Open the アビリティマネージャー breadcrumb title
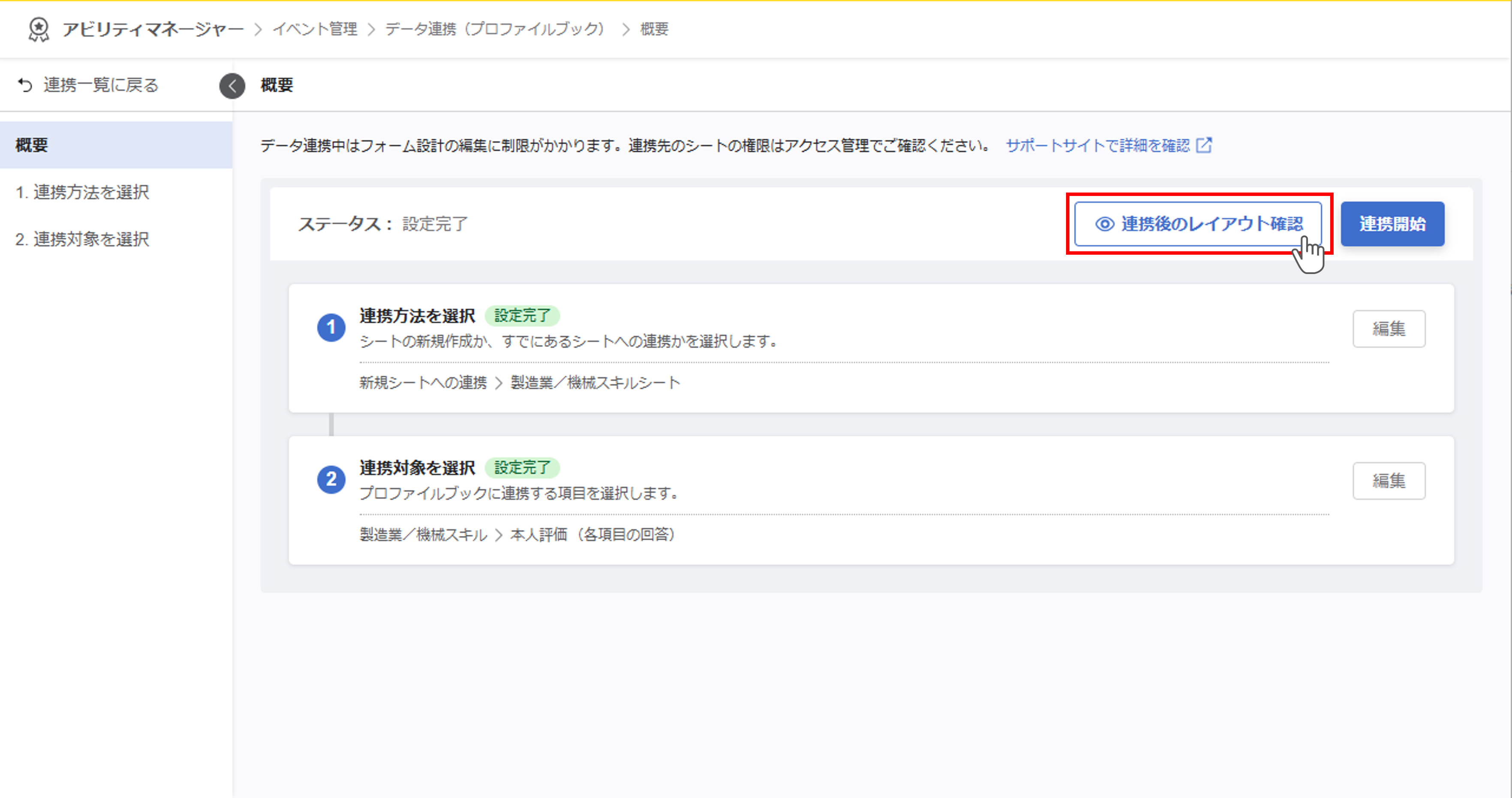The height and width of the screenshot is (798, 1512). 153,29
